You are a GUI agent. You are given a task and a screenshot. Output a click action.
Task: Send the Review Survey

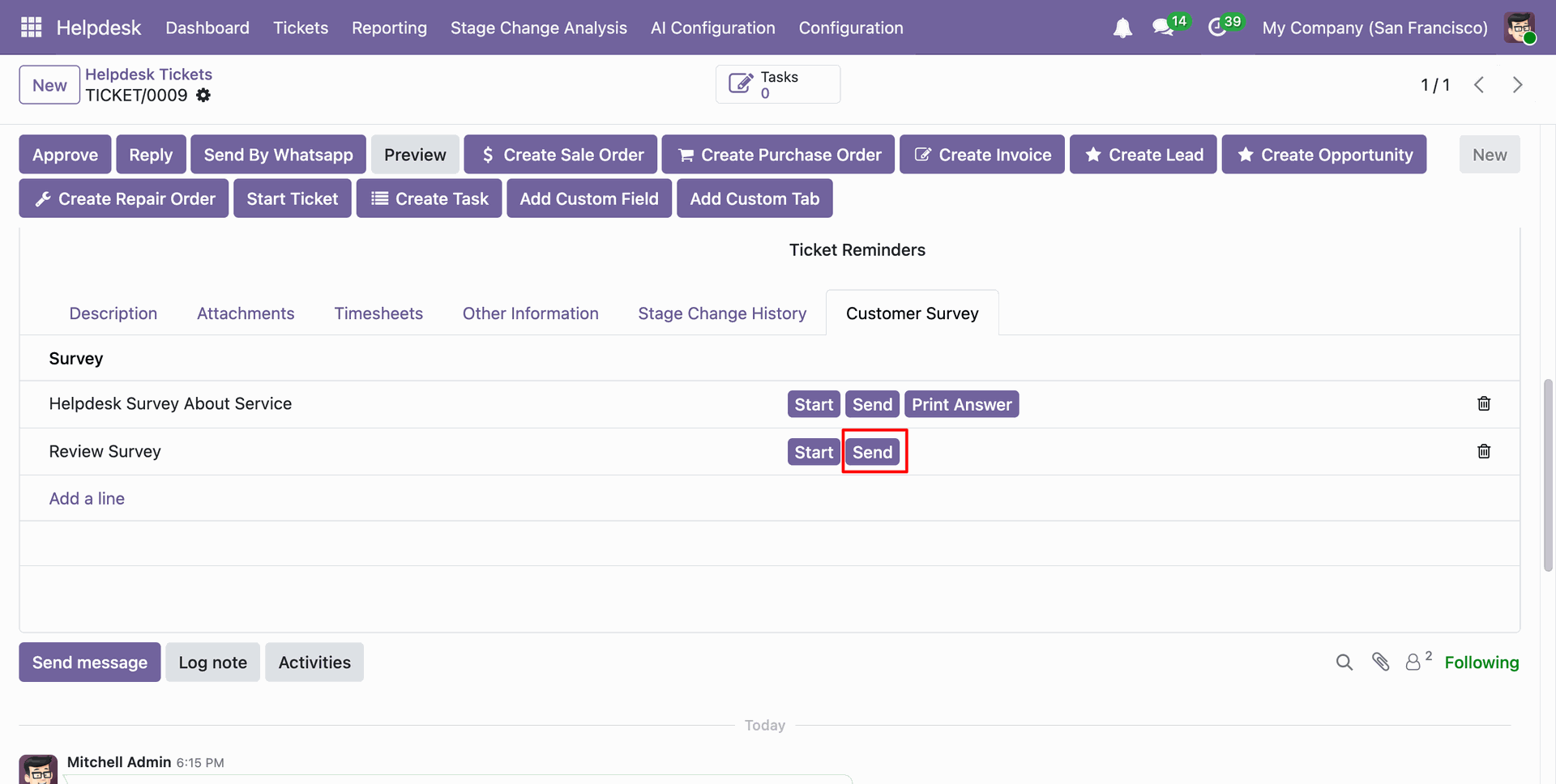[x=872, y=452]
